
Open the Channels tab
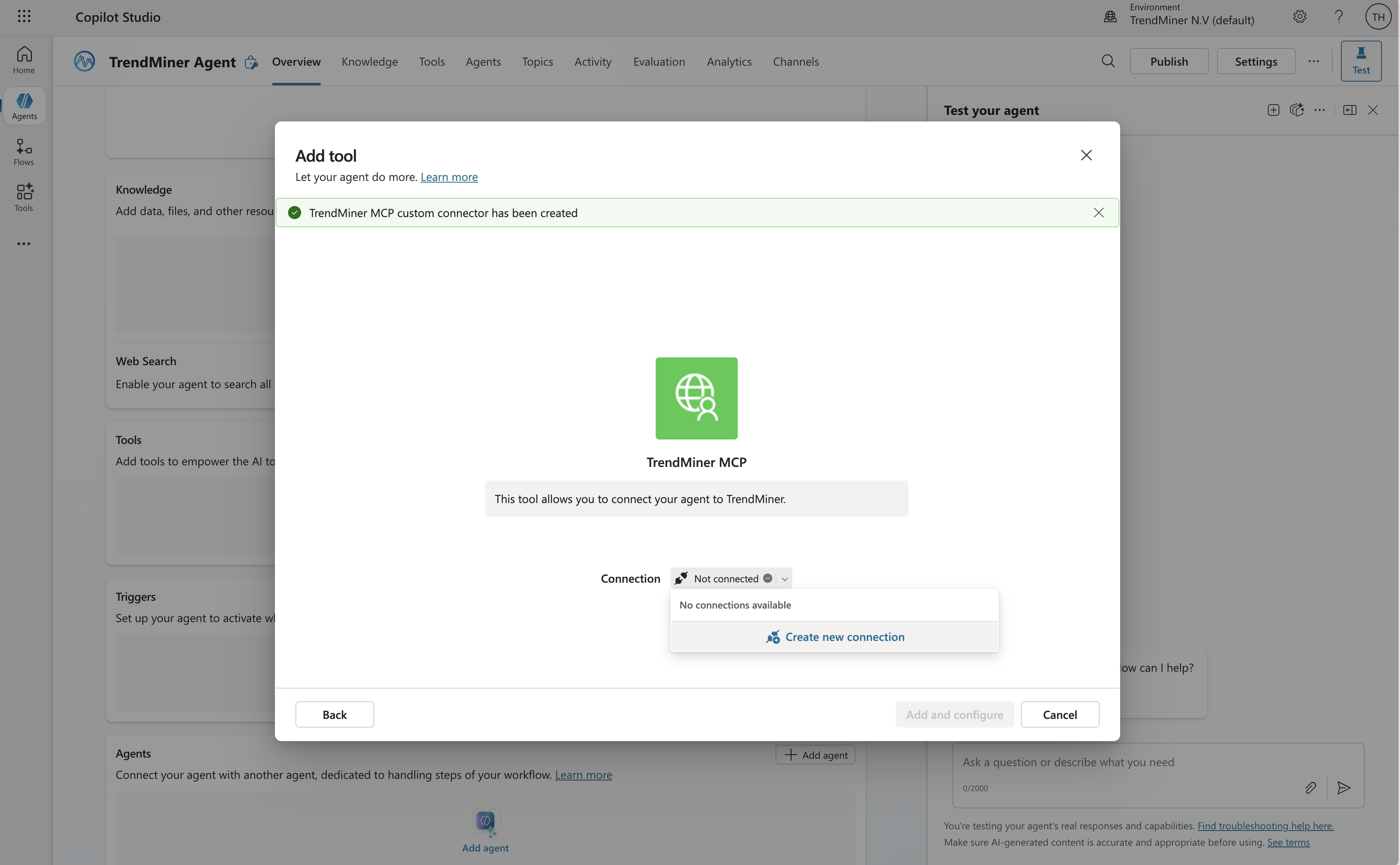click(796, 61)
